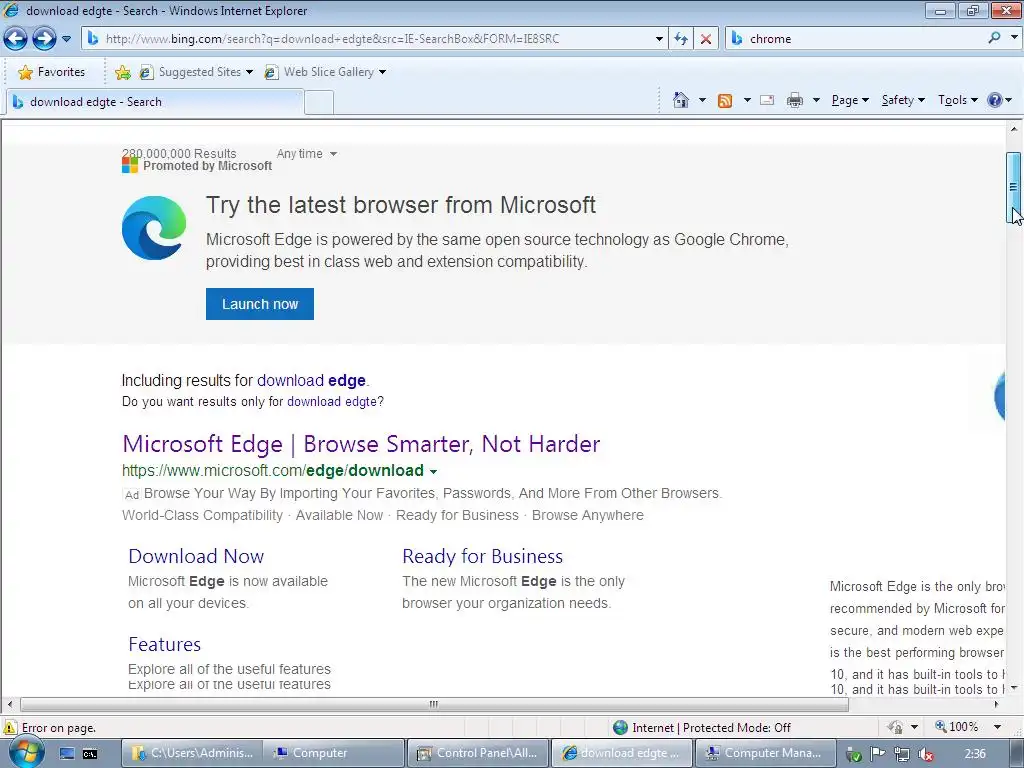This screenshot has height=768, width=1024.
Task: Follow the 'download edge' corrected search link
Action: [x=312, y=380]
